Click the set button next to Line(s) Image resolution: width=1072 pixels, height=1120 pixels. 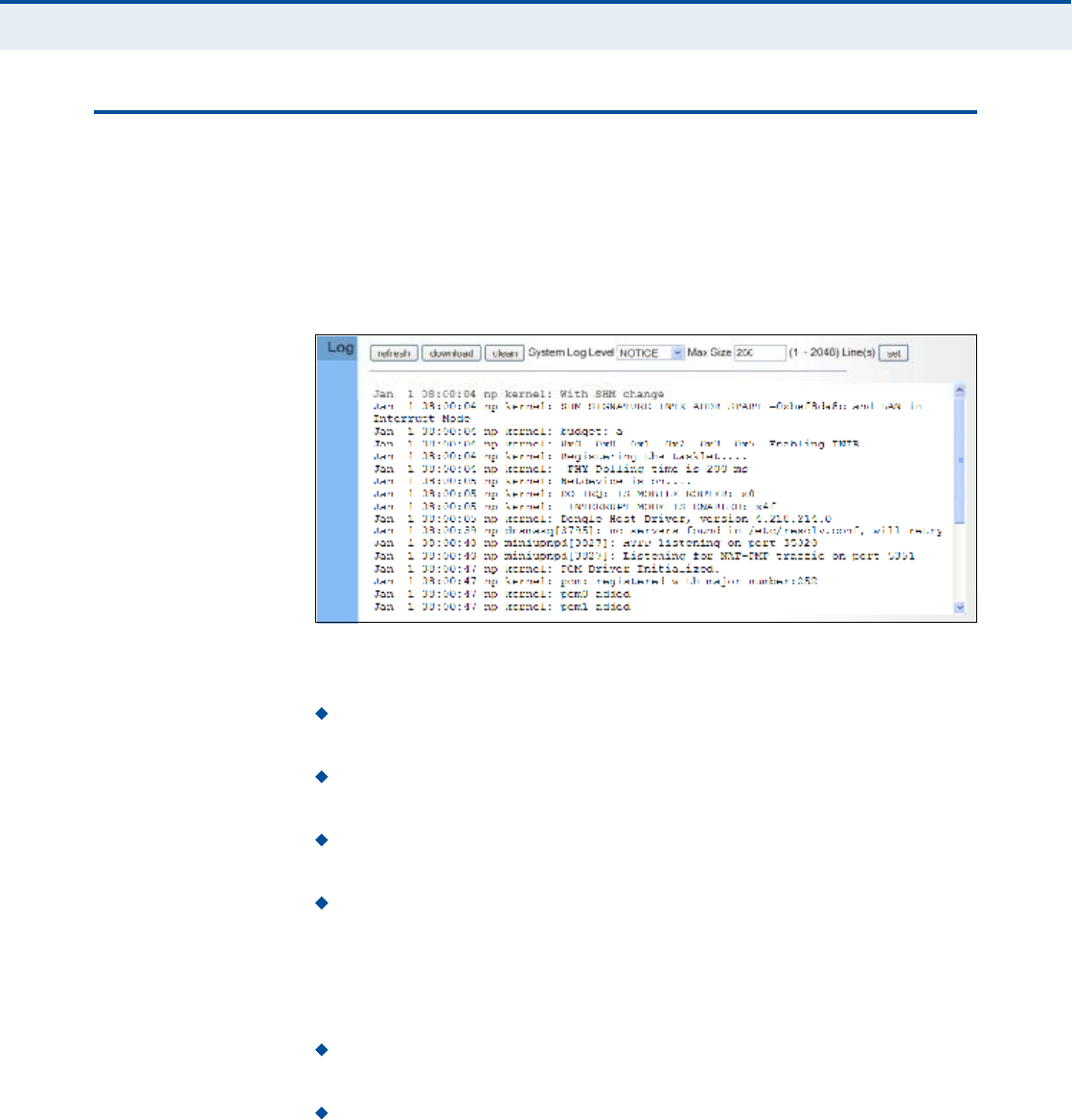pyautogui.click(x=894, y=354)
